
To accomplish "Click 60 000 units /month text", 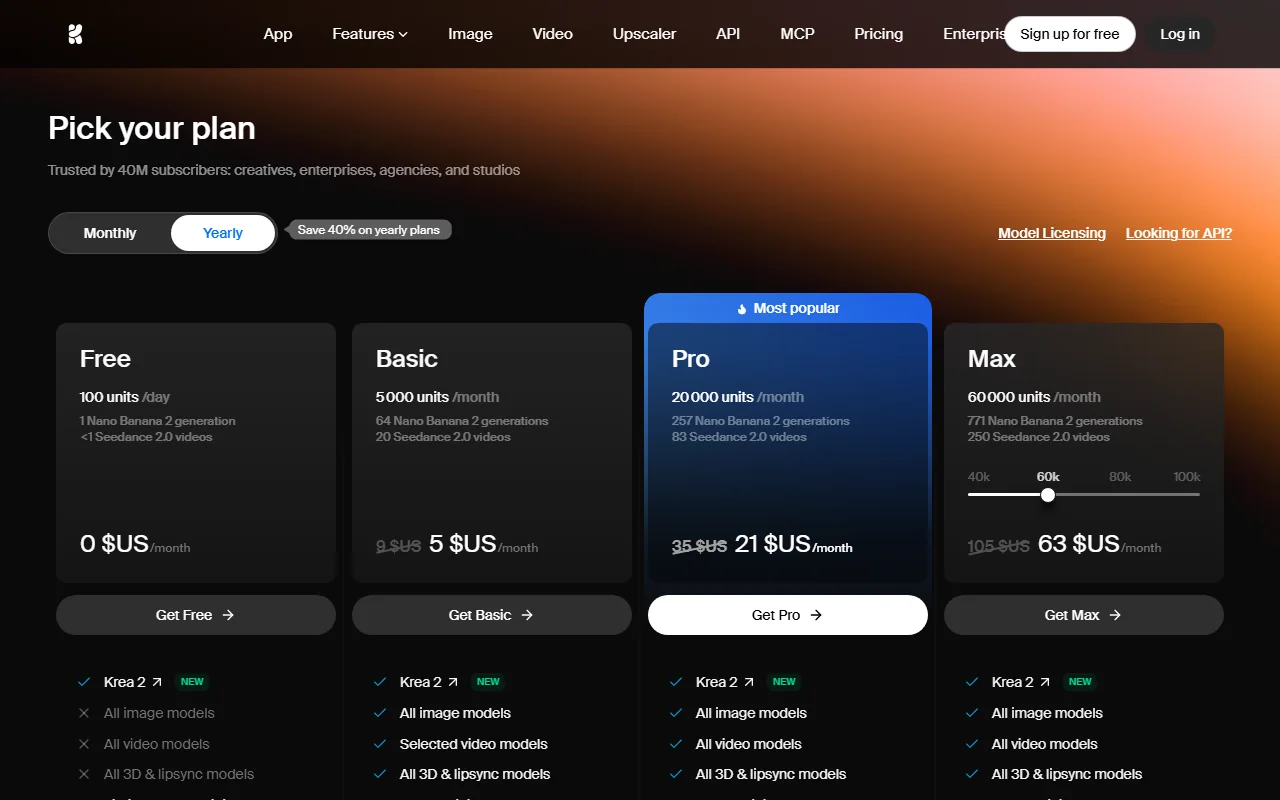I will point(1034,397).
